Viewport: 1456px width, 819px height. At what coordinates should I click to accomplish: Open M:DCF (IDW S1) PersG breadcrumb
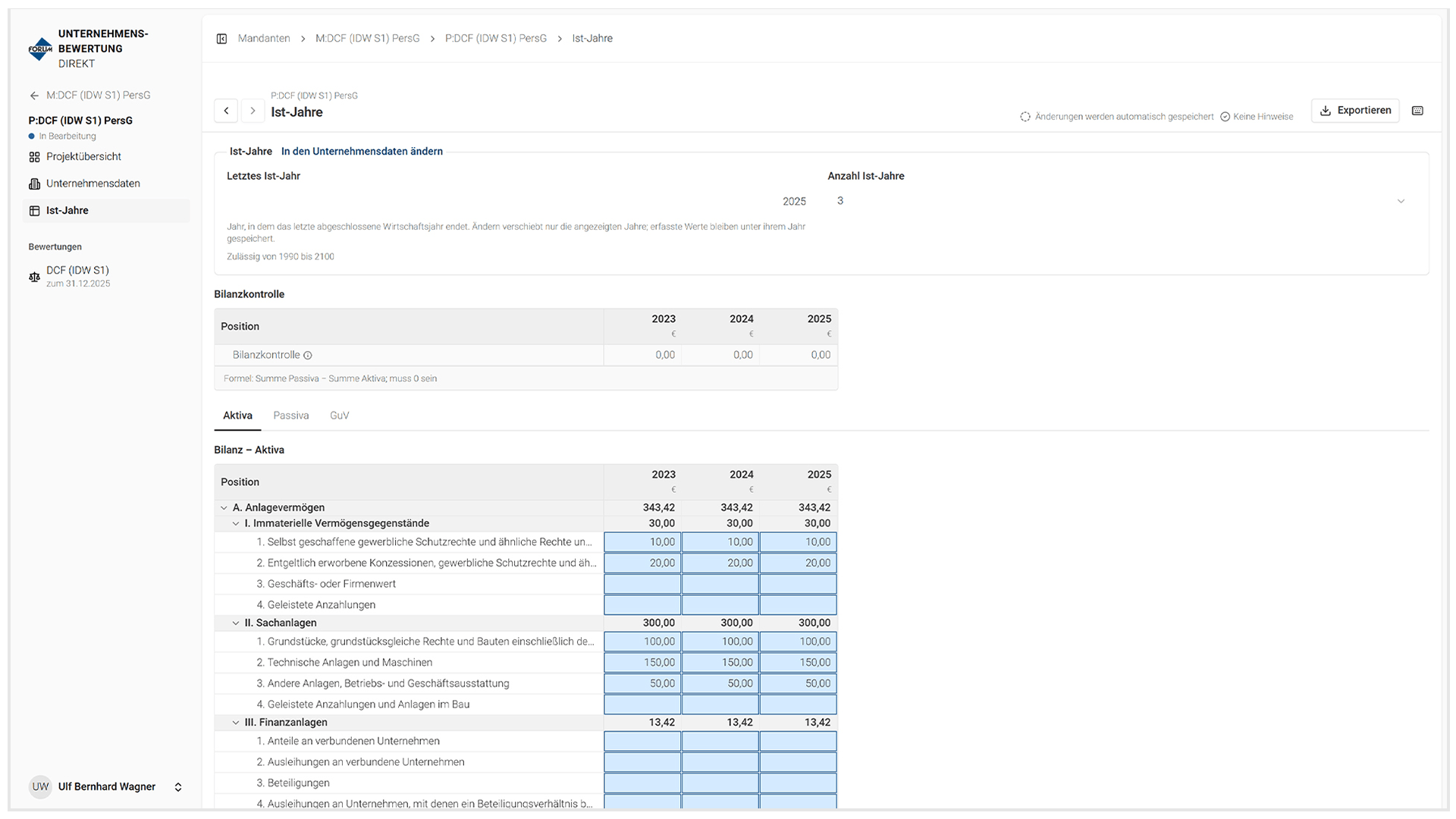(x=368, y=39)
